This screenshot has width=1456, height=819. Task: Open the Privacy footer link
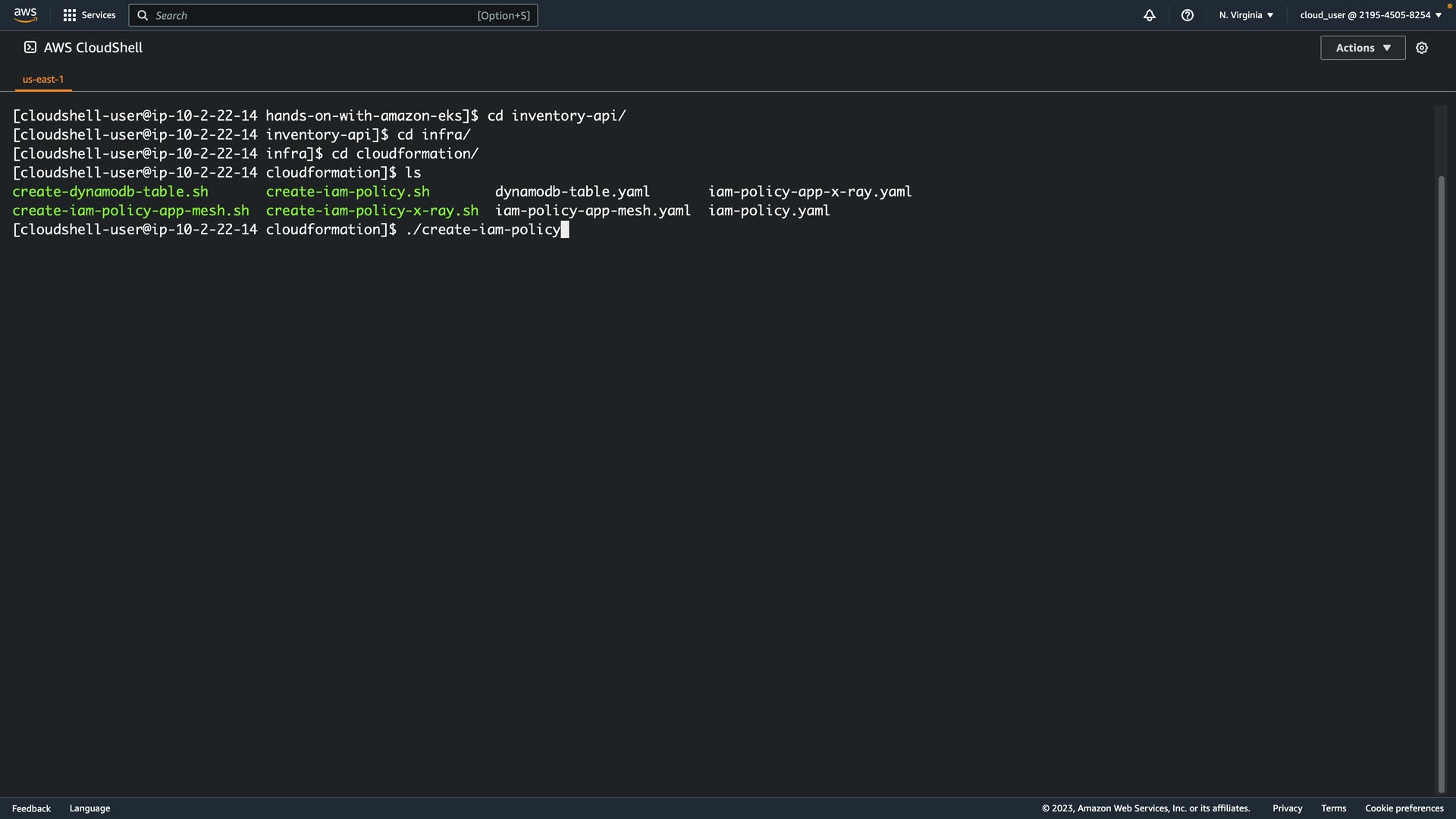tap(1287, 808)
